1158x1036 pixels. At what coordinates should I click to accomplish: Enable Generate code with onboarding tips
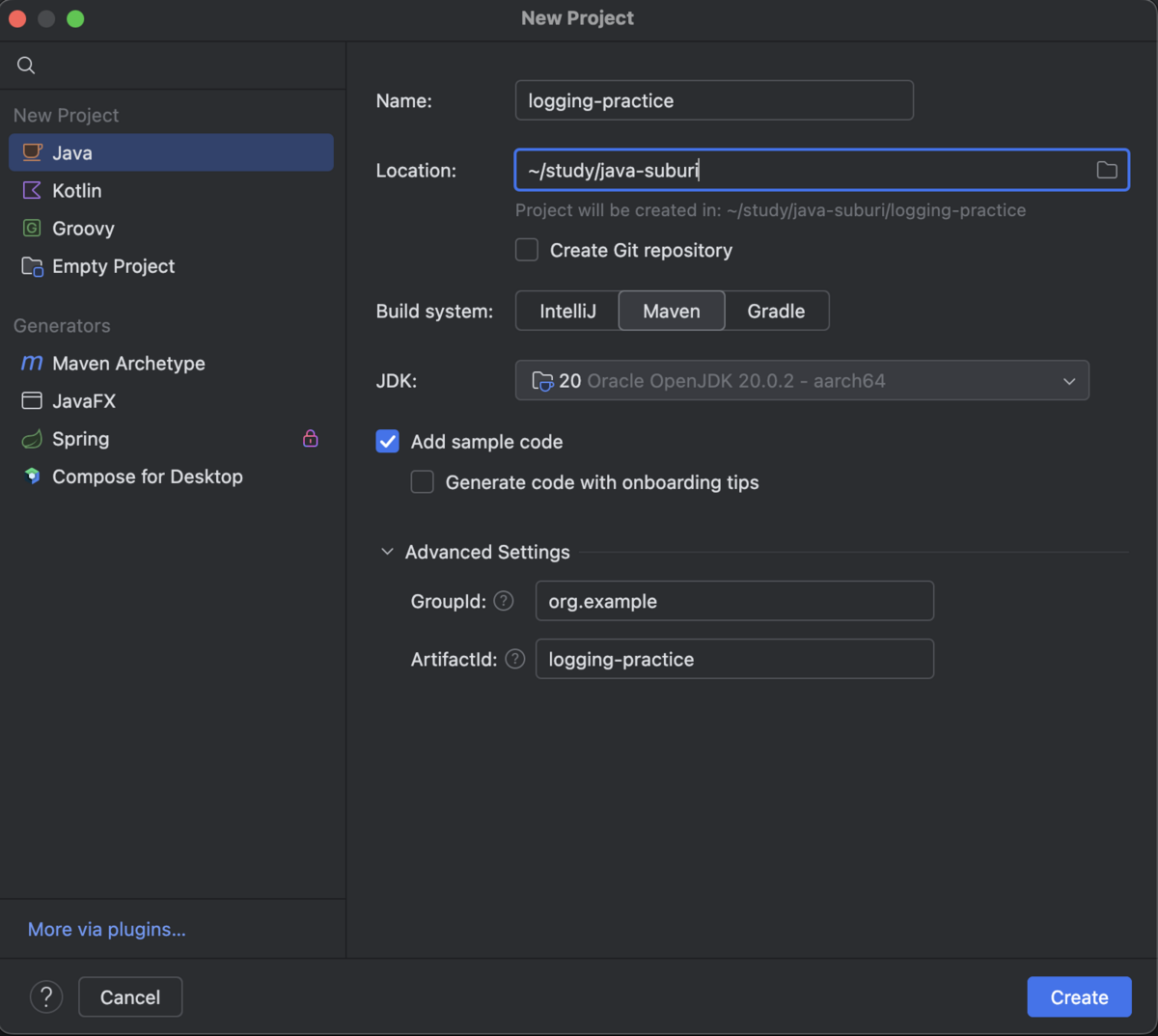pyautogui.click(x=423, y=481)
